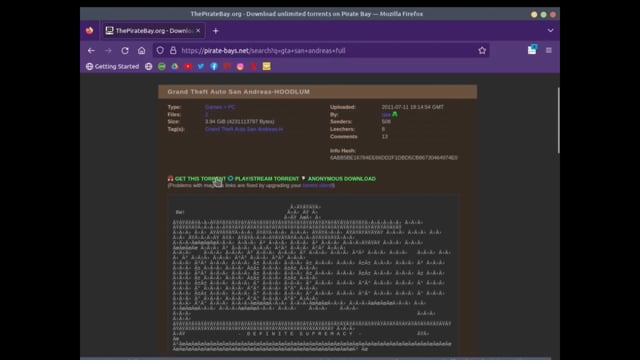Click the tracking protection shield icon
Screen dimensions: 640x360
[x=160, y=51]
